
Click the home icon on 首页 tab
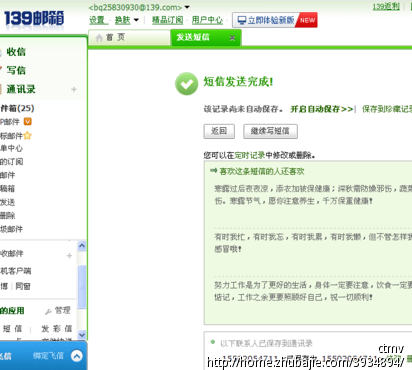(x=99, y=38)
